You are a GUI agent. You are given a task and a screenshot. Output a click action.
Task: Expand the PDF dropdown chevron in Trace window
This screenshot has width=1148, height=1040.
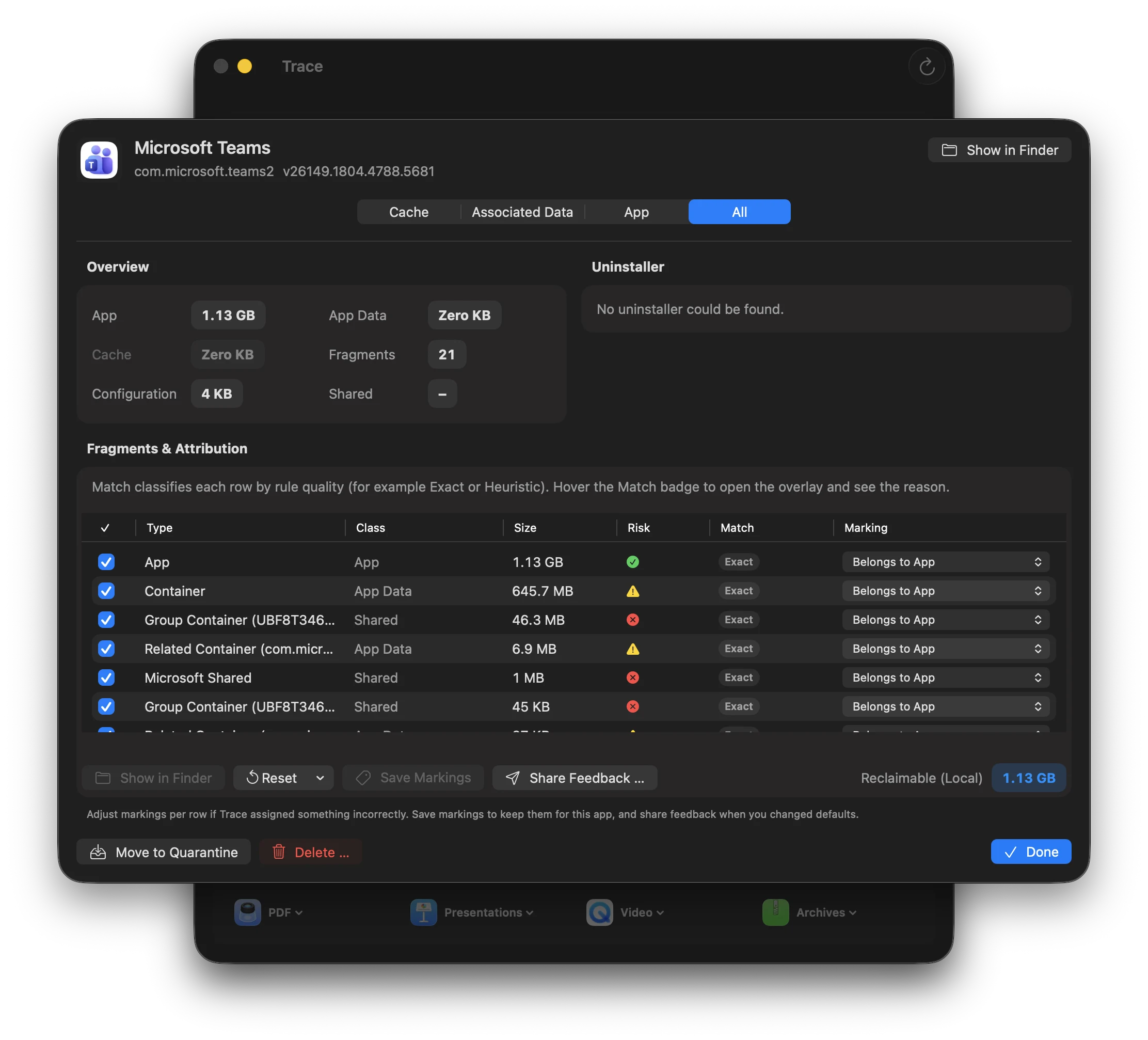click(x=299, y=913)
